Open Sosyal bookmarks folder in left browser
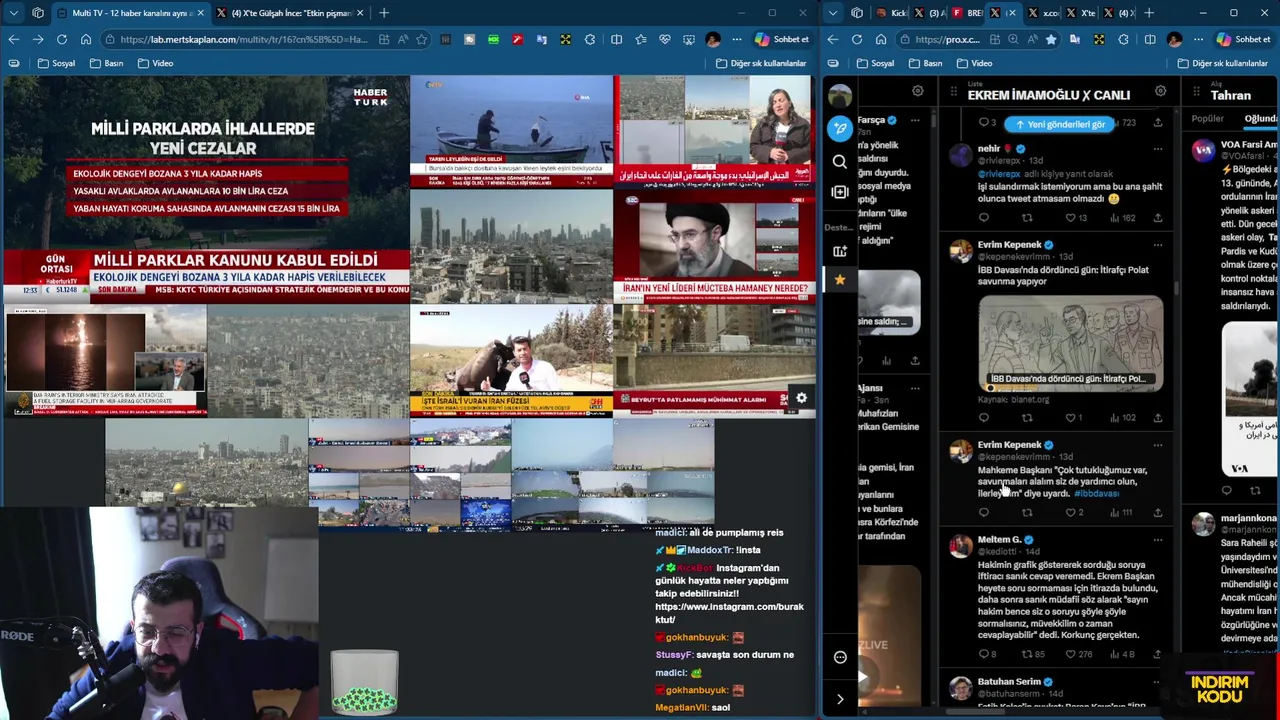The width and height of the screenshot is (1280, 720). (x=56, y=63)
